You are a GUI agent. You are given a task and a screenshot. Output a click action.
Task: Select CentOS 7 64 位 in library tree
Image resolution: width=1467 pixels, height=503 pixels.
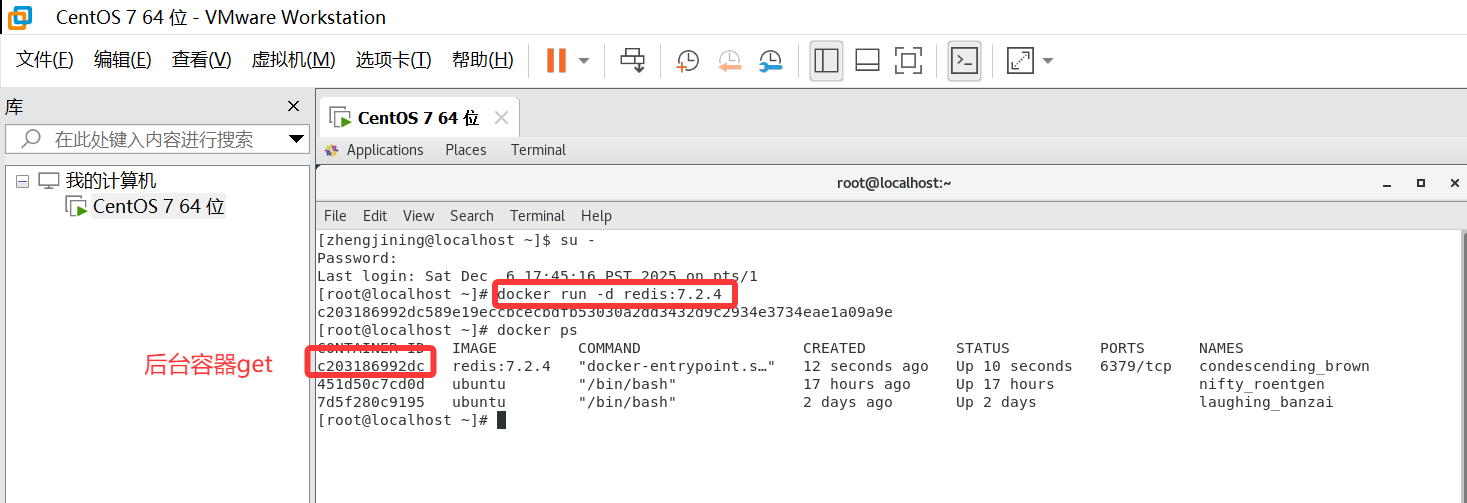pos(158,207)
